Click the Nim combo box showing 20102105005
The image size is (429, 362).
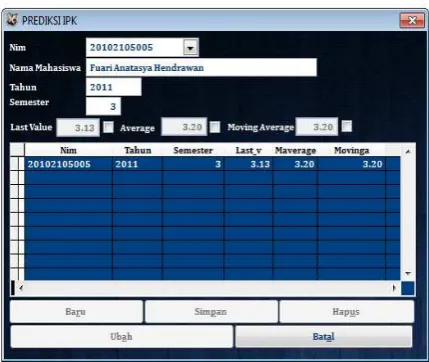tap(142, 47)
